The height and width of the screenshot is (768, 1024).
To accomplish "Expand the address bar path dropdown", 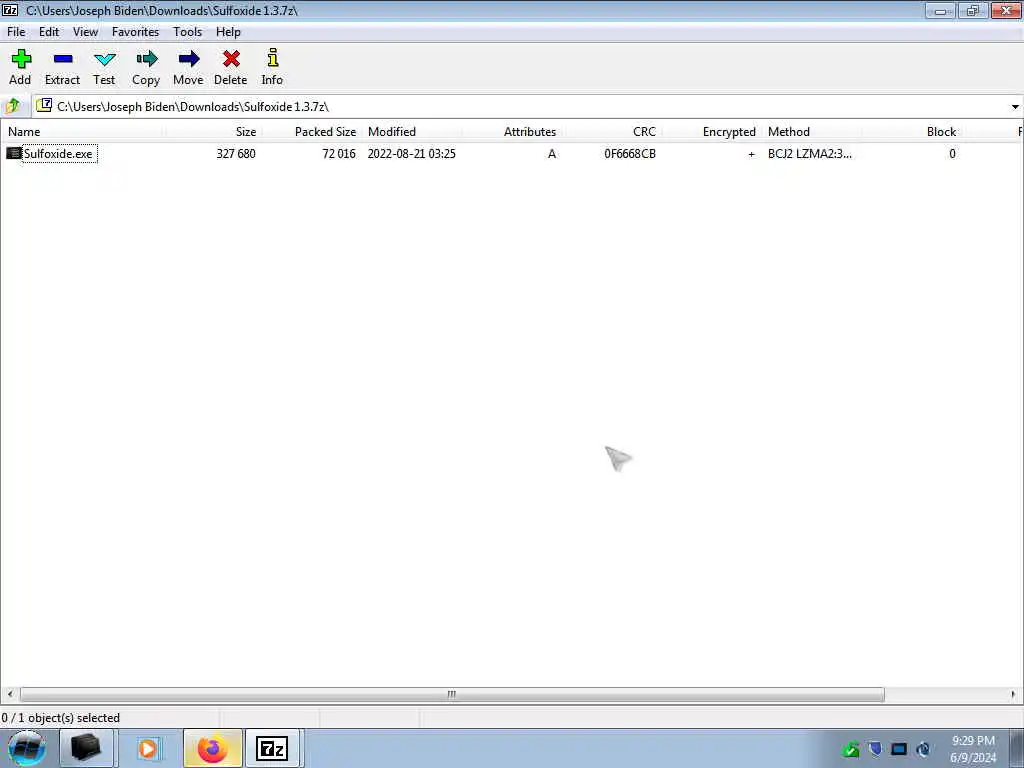I will tap(1015, 106).
